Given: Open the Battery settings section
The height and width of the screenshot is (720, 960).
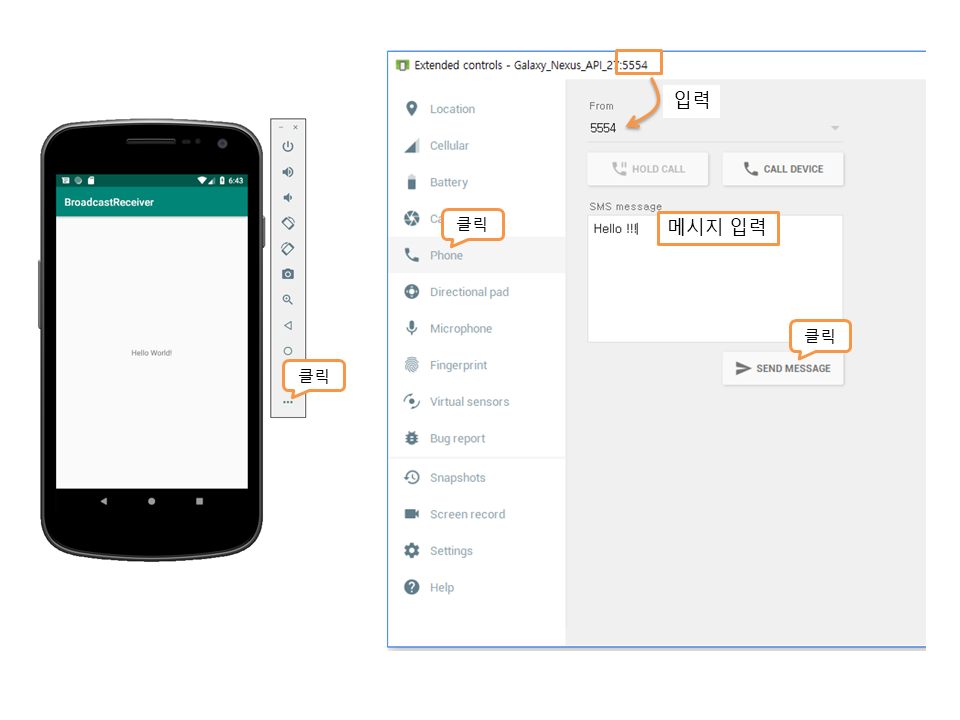Looking at the screenshot, I should [x=448, y=182].
